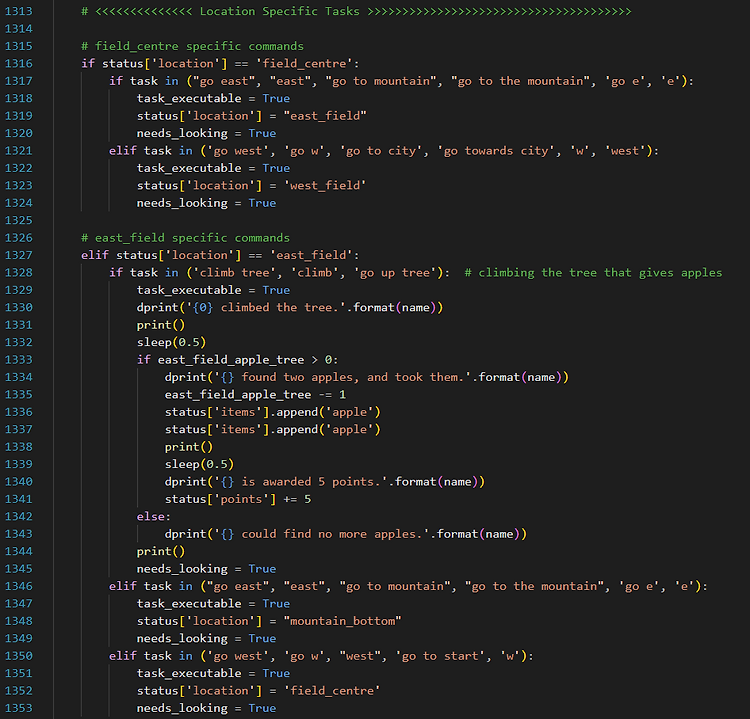Click 'needs_looking = True' on line 1345

pyautogui.click(x=206, y=569)
